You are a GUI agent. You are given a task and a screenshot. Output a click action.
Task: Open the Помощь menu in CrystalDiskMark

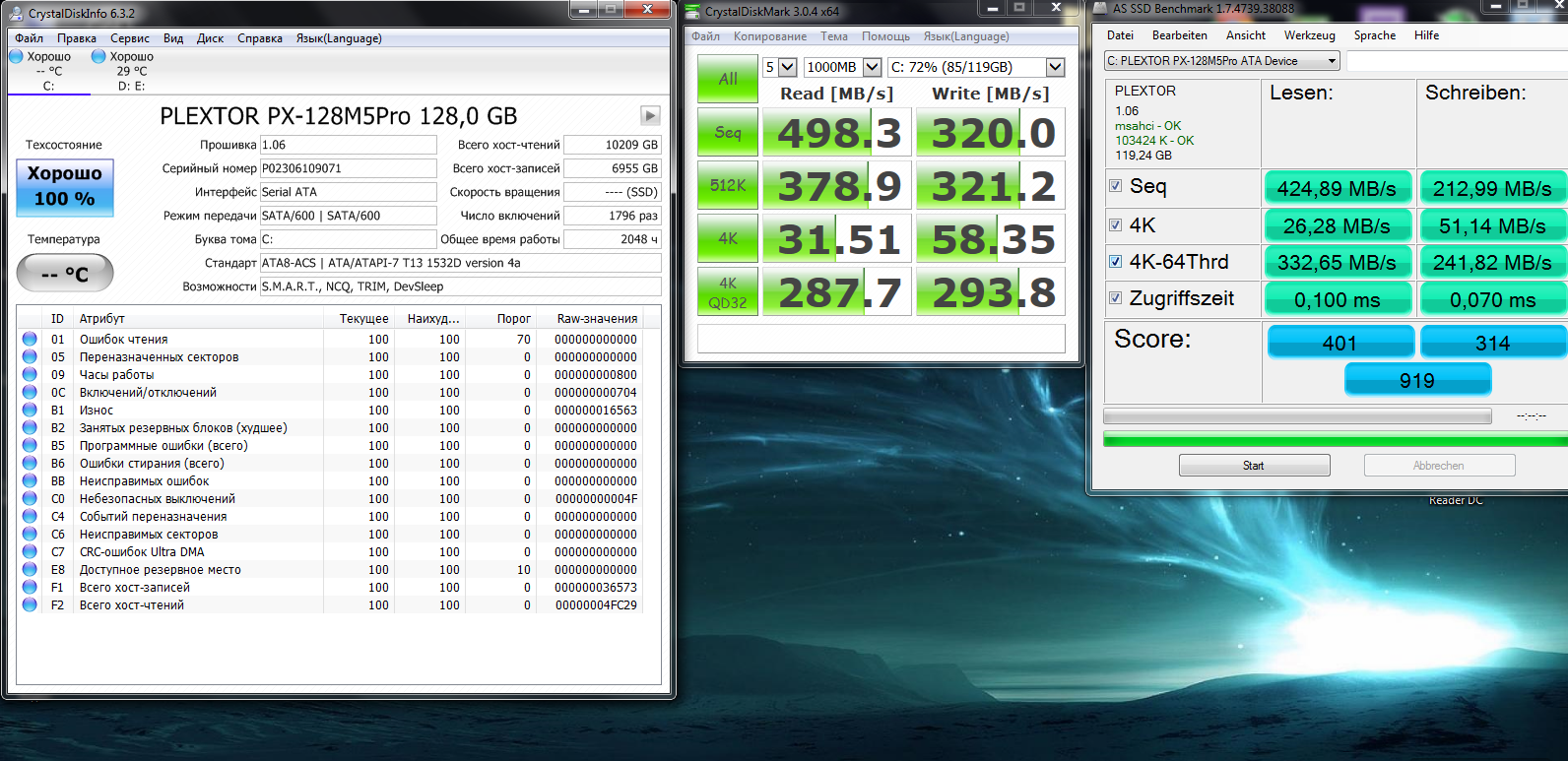point(886,36)
